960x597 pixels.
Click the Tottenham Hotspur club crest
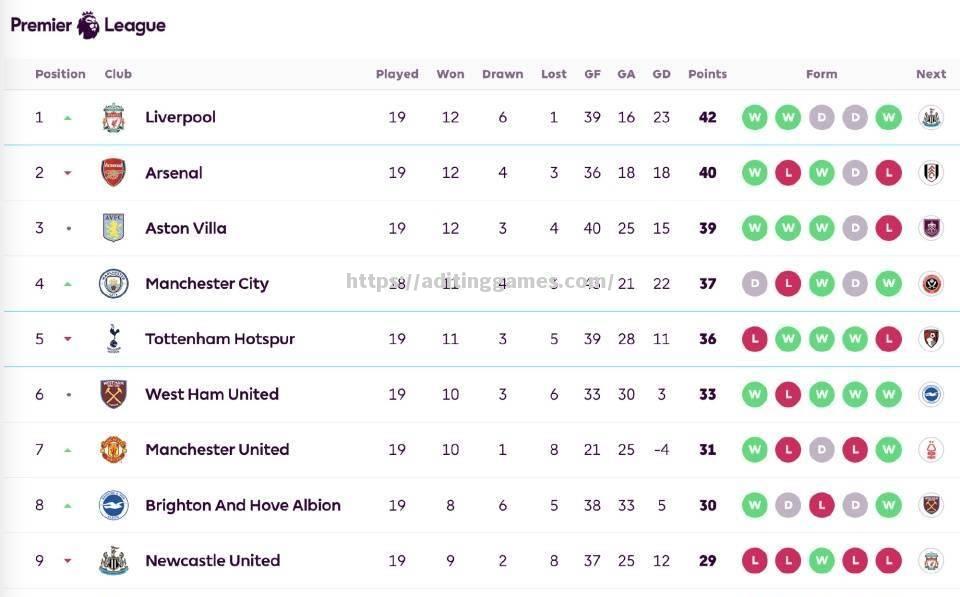(x=113, y=339)
